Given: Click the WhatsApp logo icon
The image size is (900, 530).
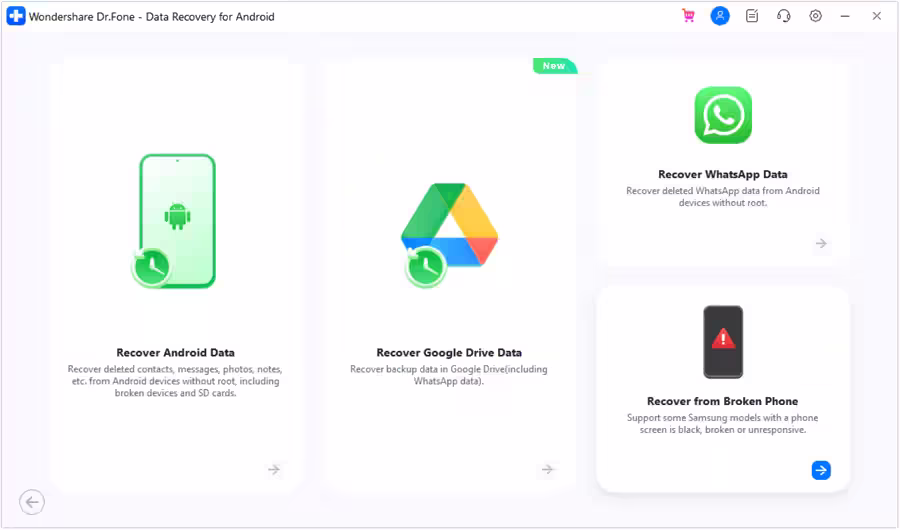Looking at the screenshot, I should pyautogui.click(x=723, y=115).
